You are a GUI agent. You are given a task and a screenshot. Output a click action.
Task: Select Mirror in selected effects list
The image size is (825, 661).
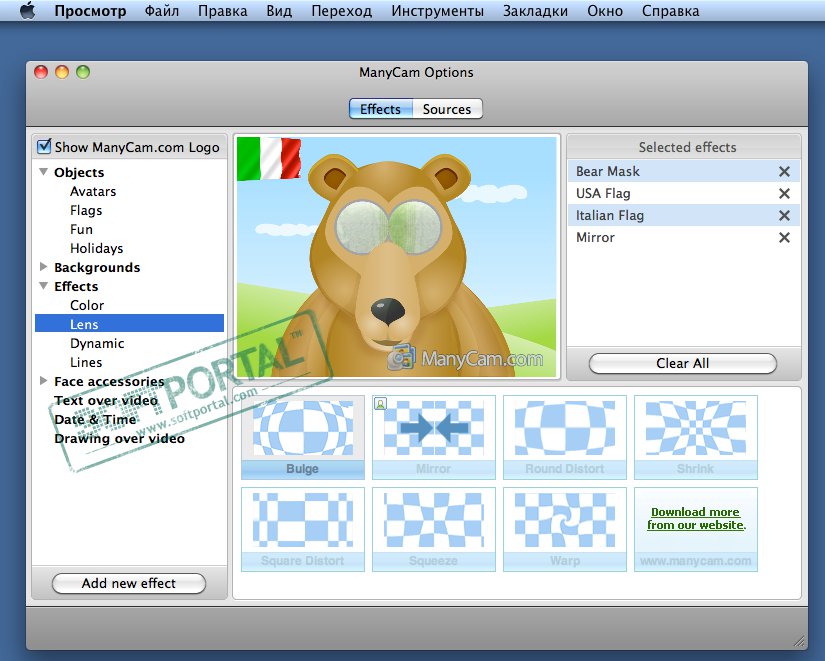[683, 237]
